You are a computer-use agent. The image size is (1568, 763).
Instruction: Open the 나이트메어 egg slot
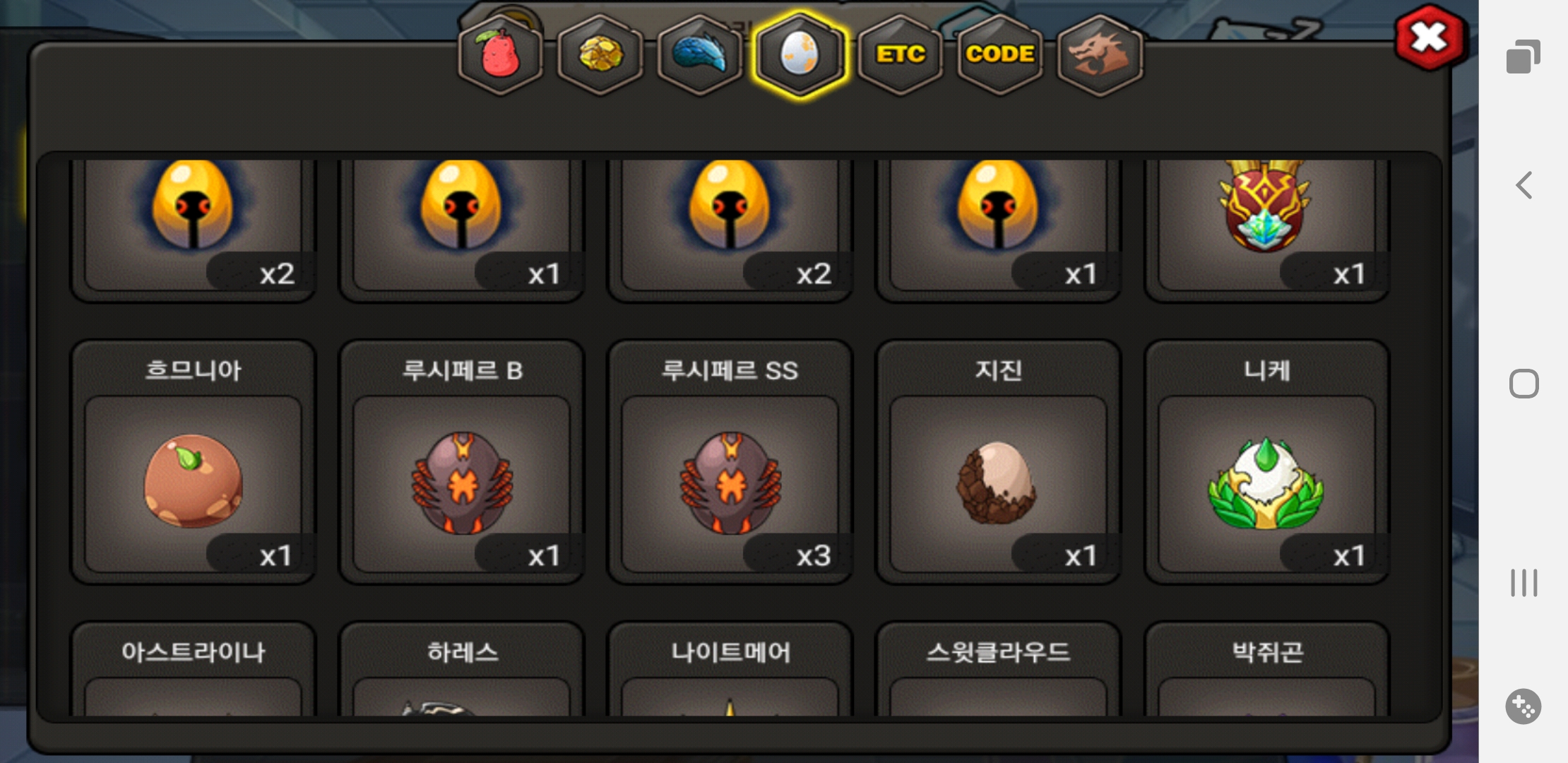[x=730, y=669]
